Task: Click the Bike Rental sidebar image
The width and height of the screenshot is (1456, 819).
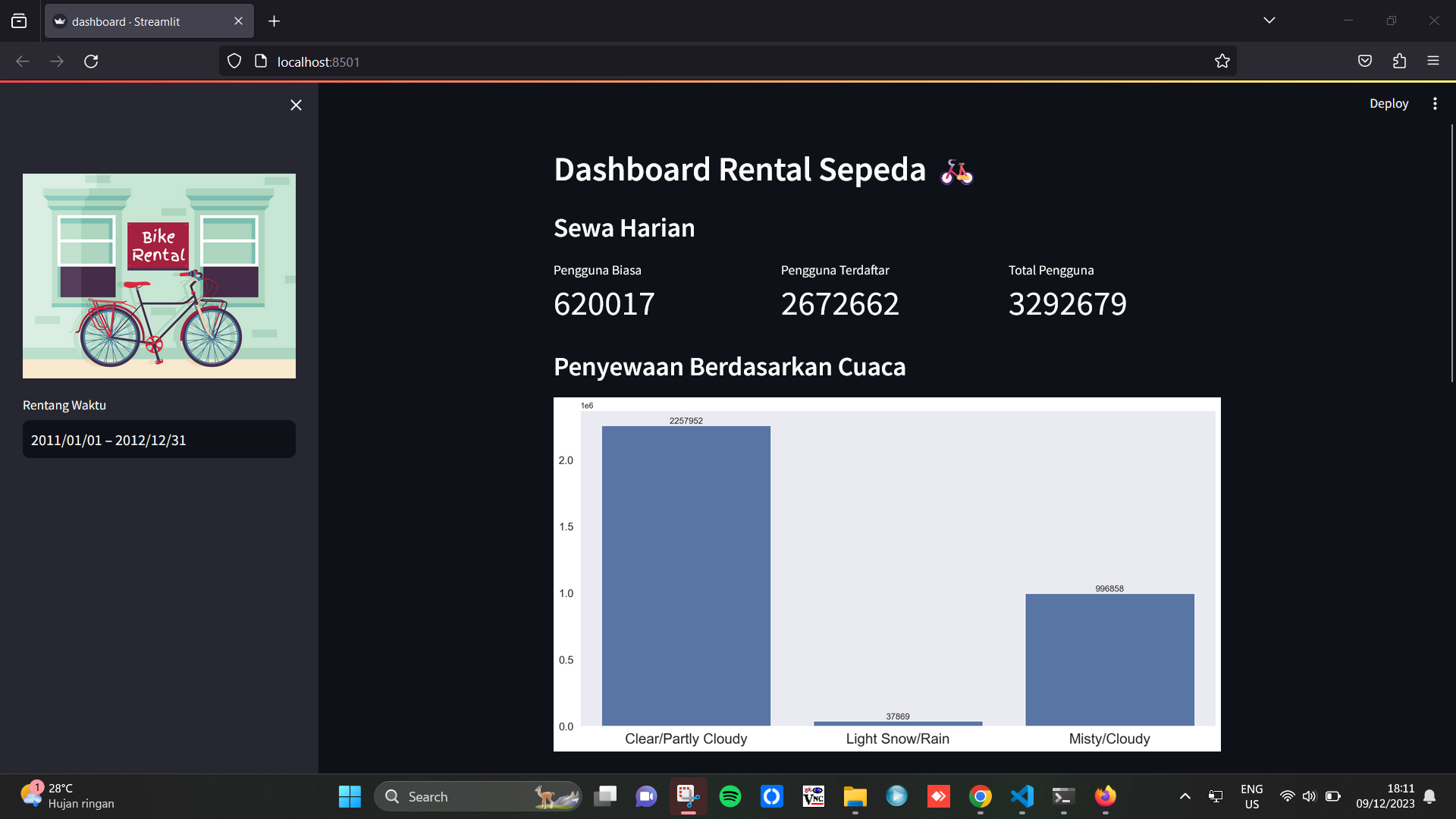Action: pos(159,276)
